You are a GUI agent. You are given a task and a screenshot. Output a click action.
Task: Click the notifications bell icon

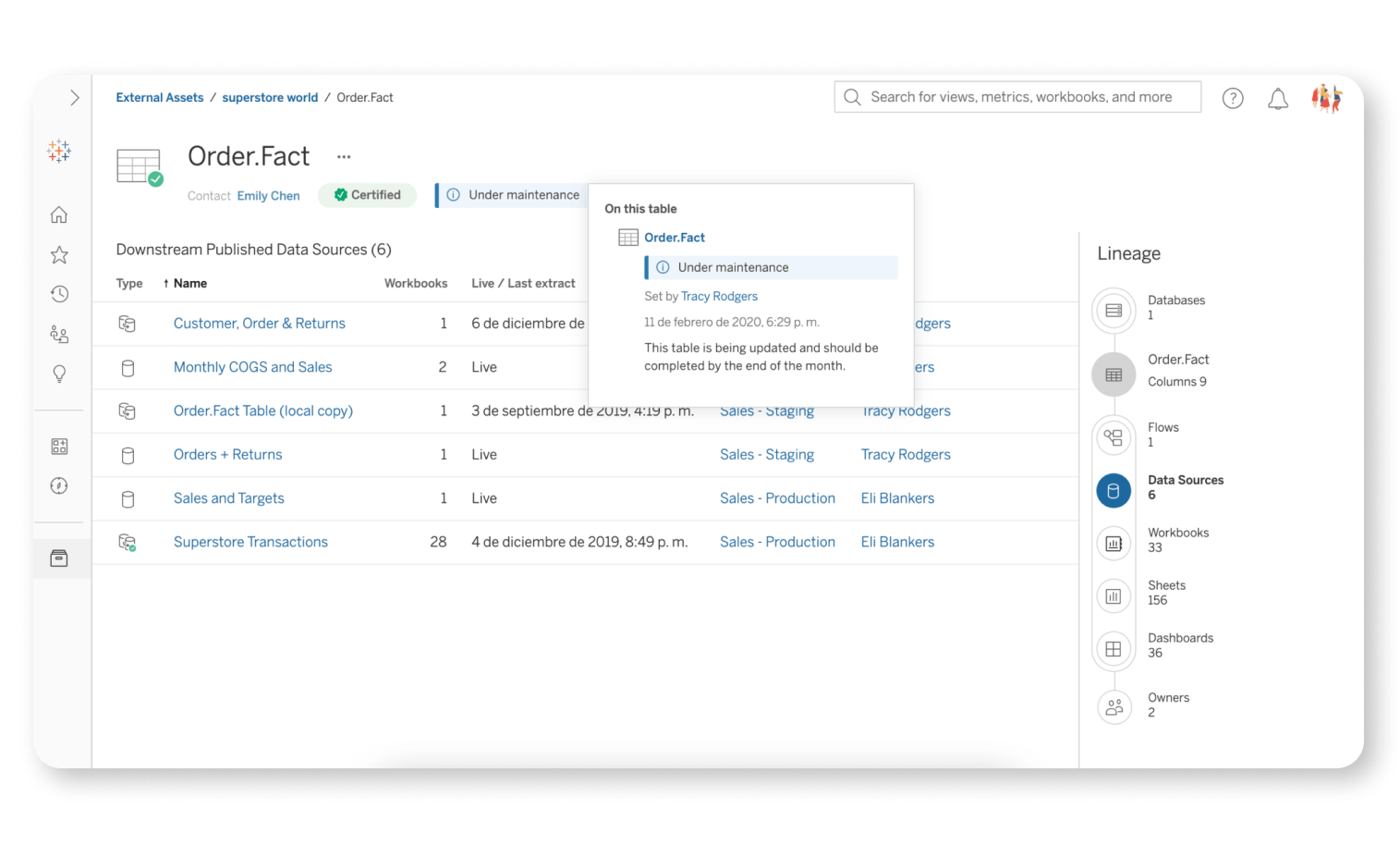[1277, 99]
